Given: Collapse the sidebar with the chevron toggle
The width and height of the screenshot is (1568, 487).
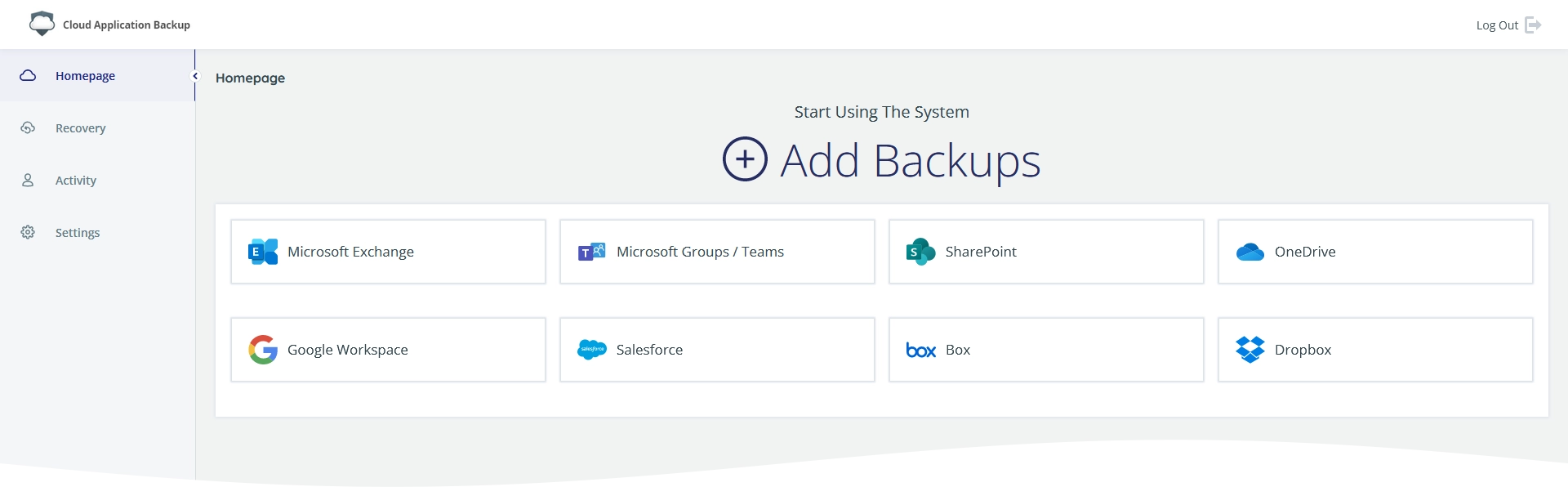Looking at the screenshot, I should pos(195,76).
